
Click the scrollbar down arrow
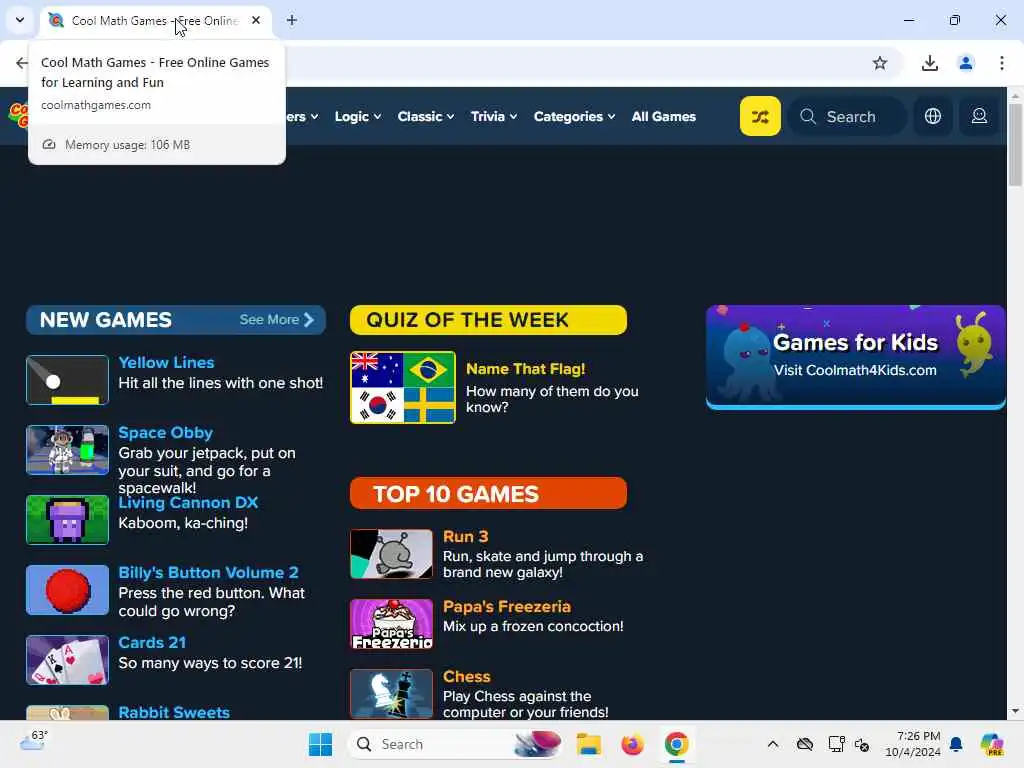pos(1015,711)
